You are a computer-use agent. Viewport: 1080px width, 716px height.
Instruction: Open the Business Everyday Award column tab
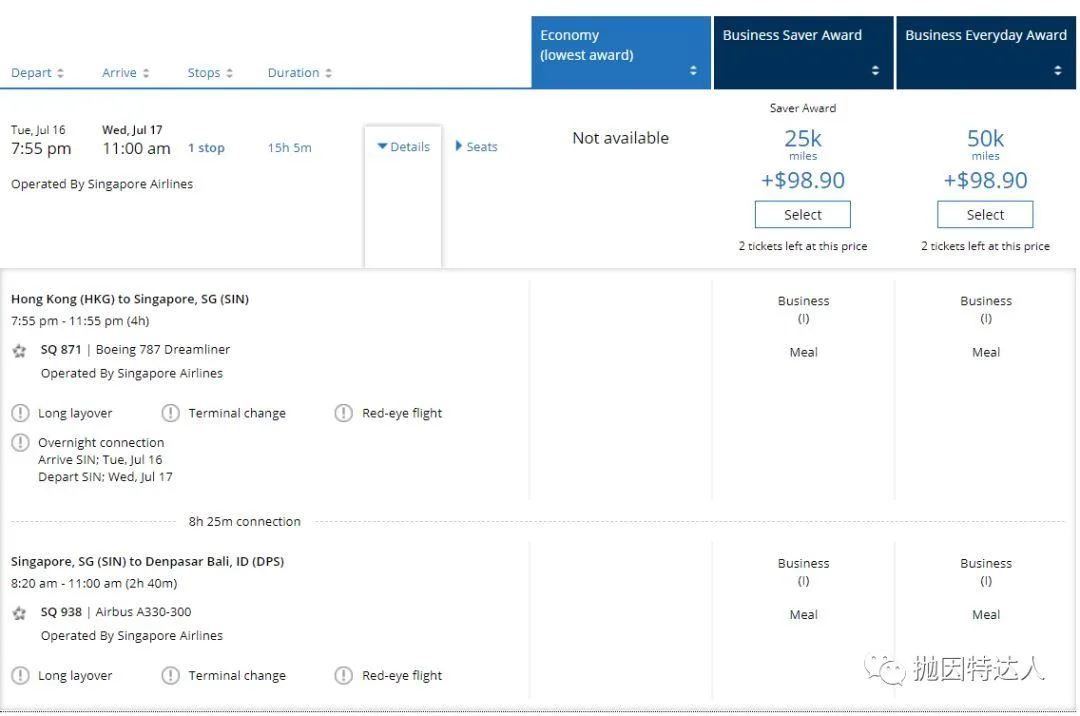pos(986,53)
